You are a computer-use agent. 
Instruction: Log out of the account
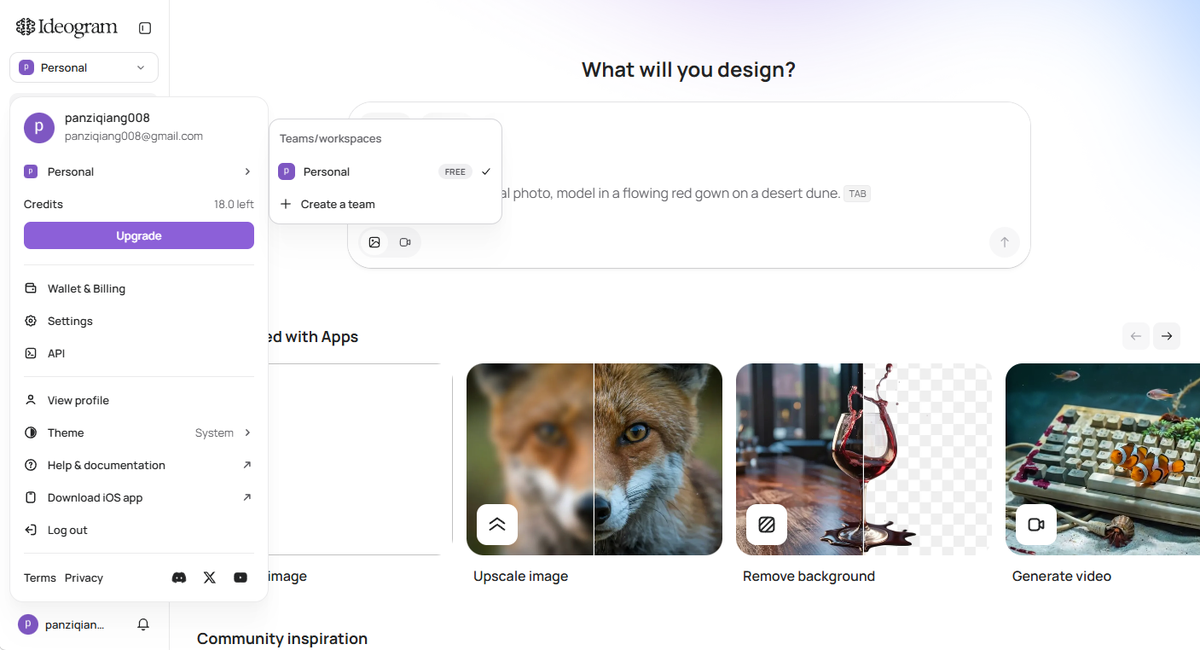pos(139,530)
